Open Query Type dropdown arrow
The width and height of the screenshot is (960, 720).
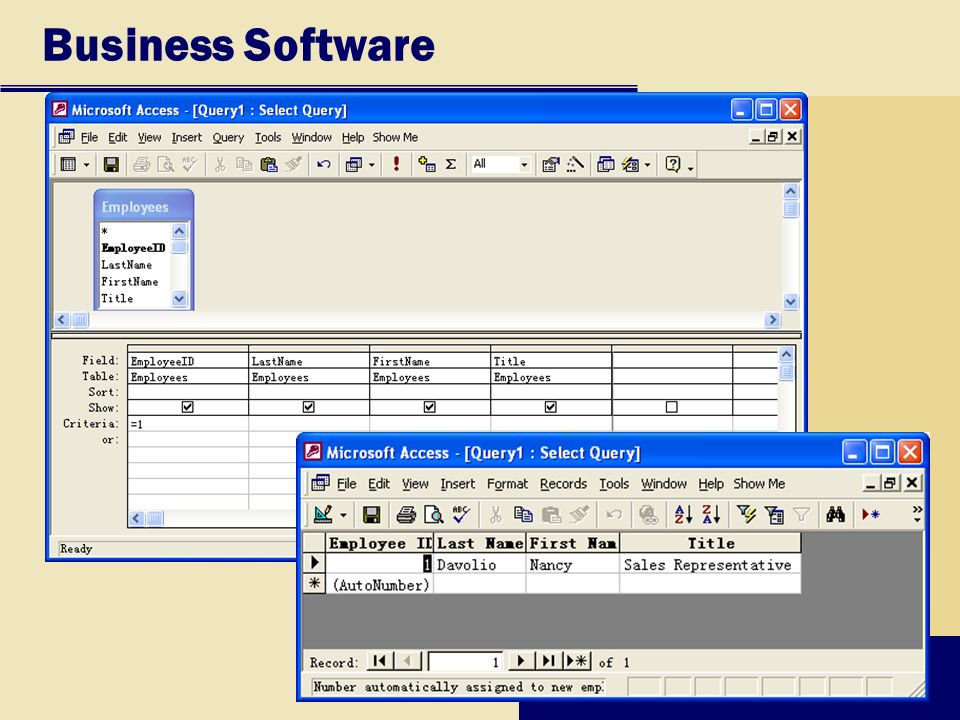(x=372, y=165)
